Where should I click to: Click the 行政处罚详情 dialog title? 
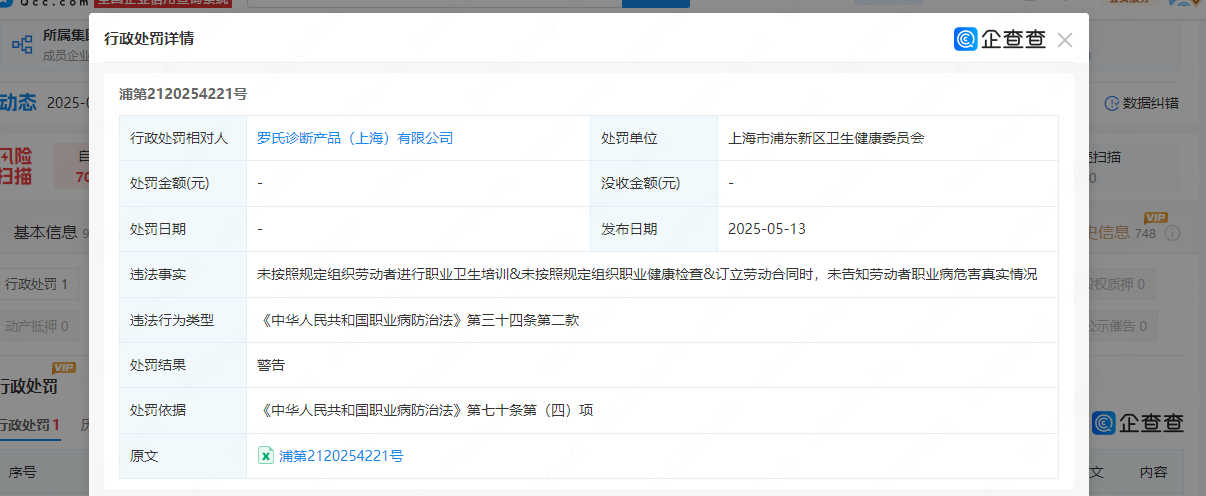[149, 39]
